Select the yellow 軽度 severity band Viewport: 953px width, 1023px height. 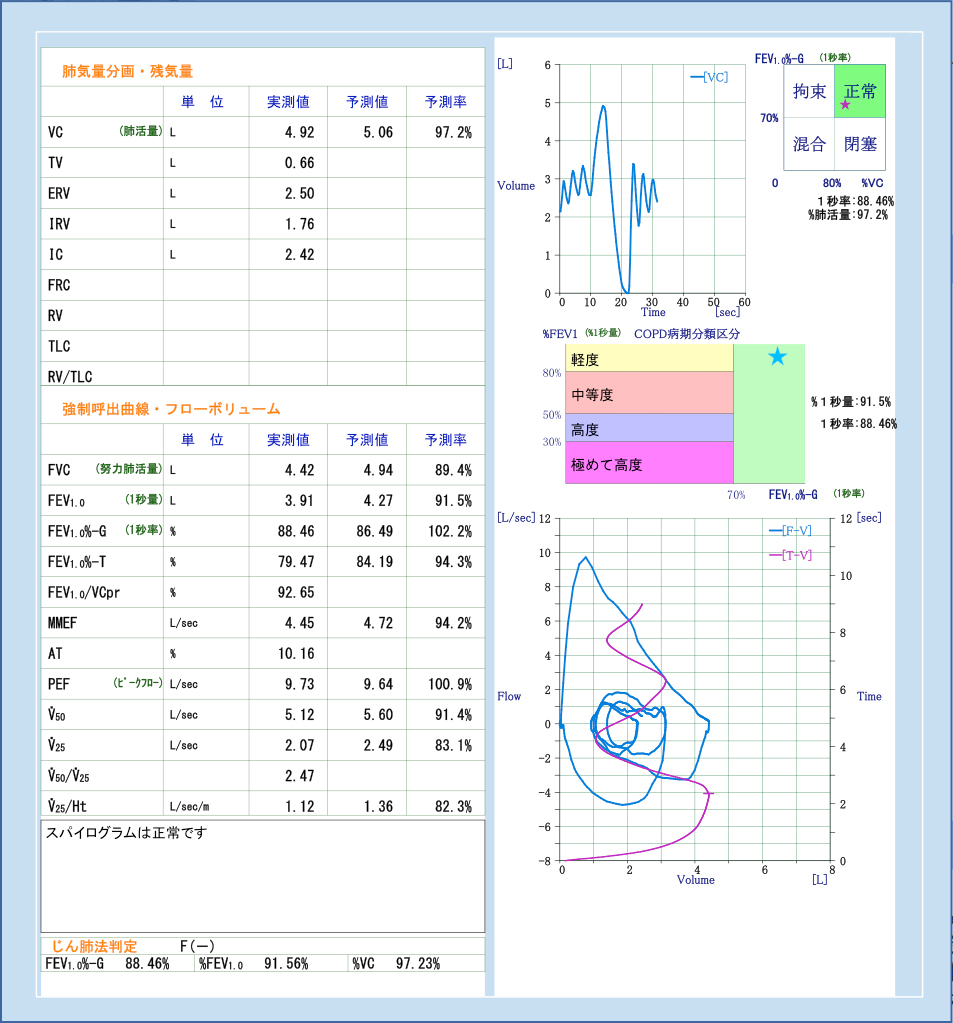[648, 356]
